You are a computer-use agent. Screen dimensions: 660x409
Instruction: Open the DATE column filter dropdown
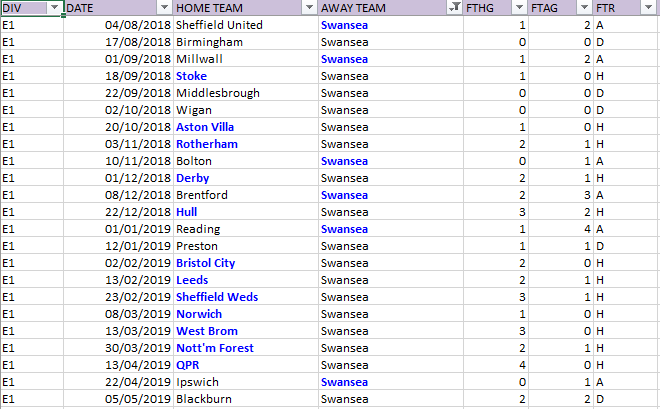click(164, 8)
